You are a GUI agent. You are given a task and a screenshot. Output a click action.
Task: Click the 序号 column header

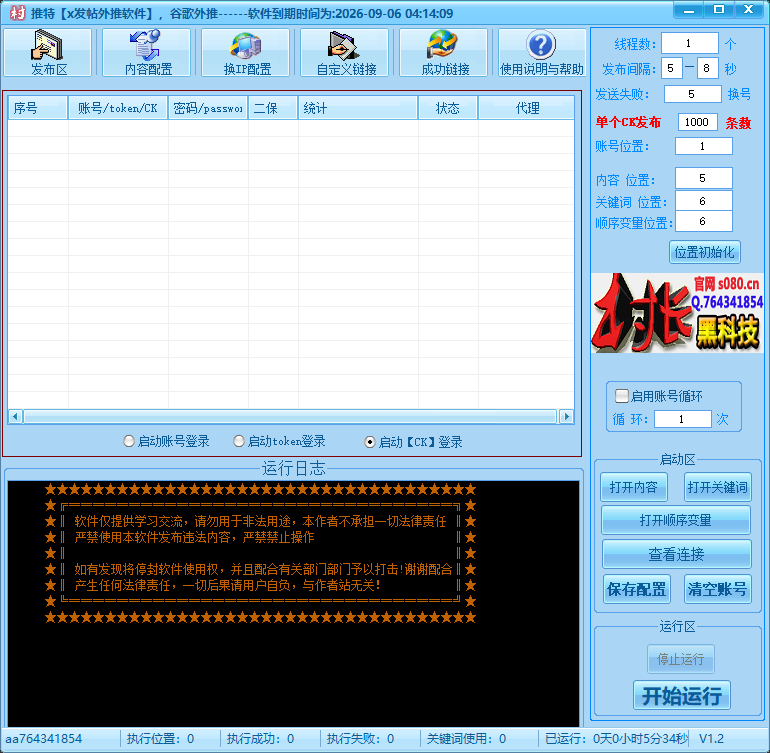(x=38, y=108)
